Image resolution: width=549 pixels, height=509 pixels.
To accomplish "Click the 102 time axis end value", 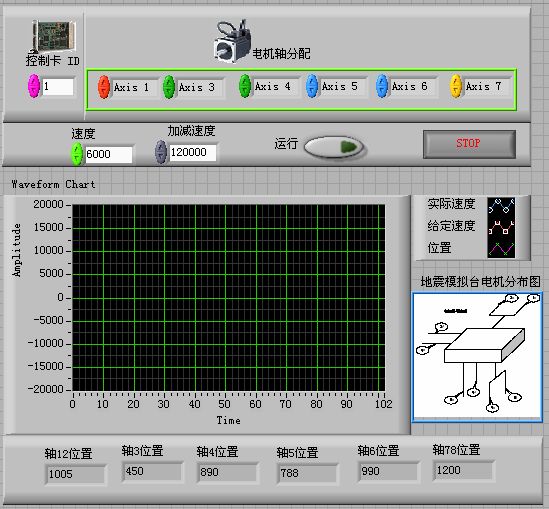I will tap(383, 404).
